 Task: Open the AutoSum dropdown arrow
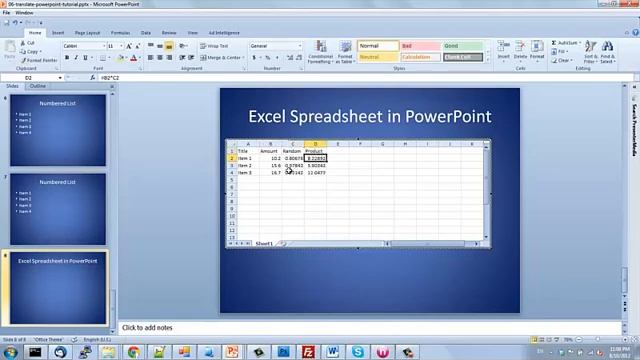[x=580, y=43]
